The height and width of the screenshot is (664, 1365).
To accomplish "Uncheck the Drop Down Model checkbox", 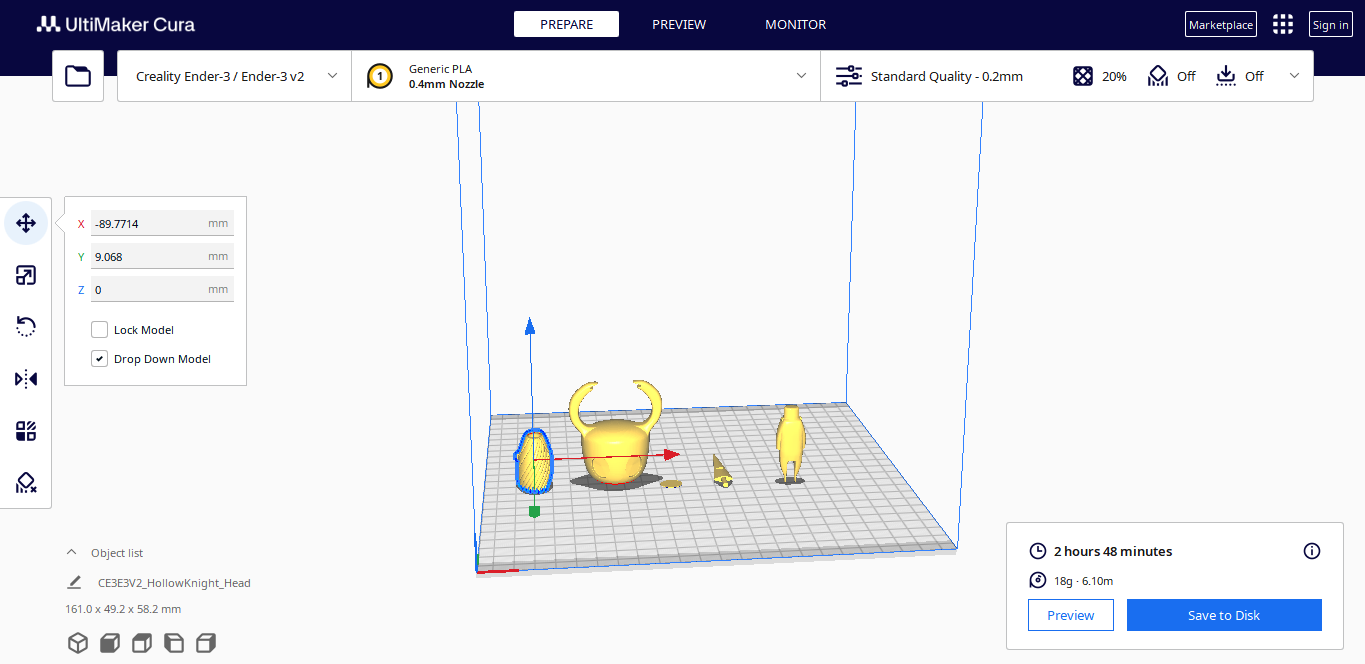I will click(100, 359).
